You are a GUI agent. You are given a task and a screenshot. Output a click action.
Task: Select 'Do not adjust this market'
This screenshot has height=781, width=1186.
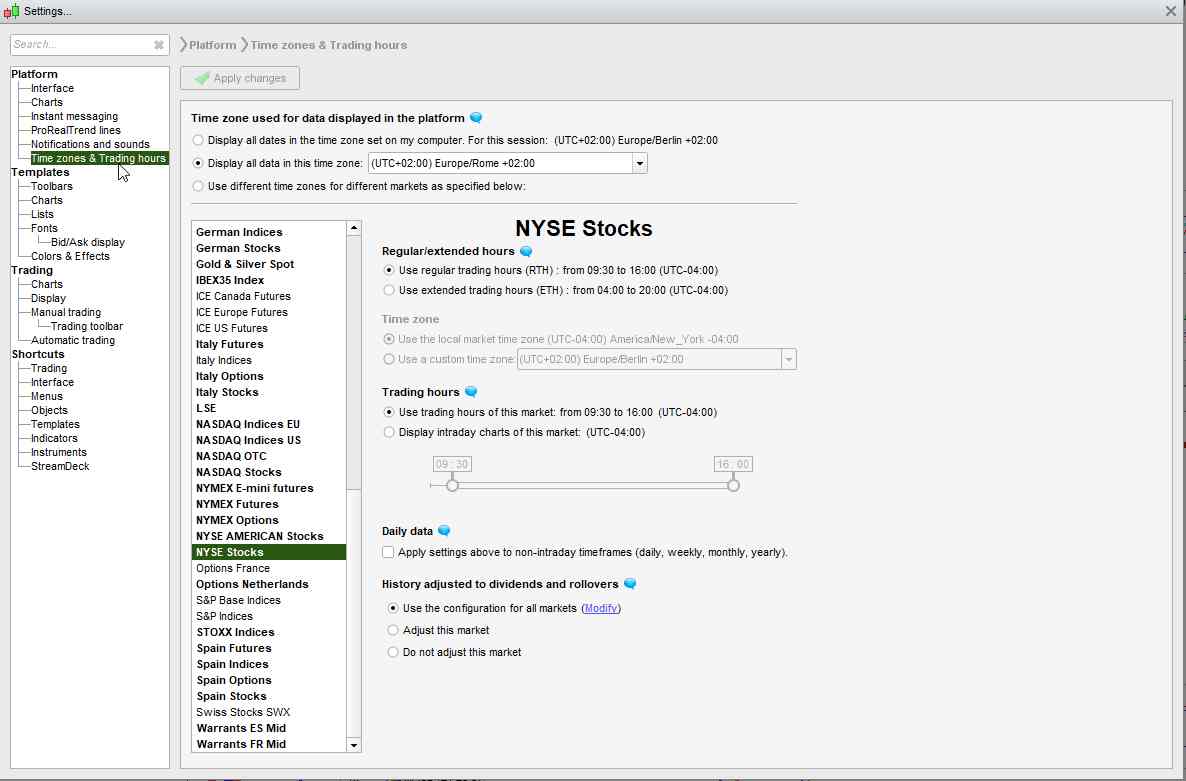[393, 652]
